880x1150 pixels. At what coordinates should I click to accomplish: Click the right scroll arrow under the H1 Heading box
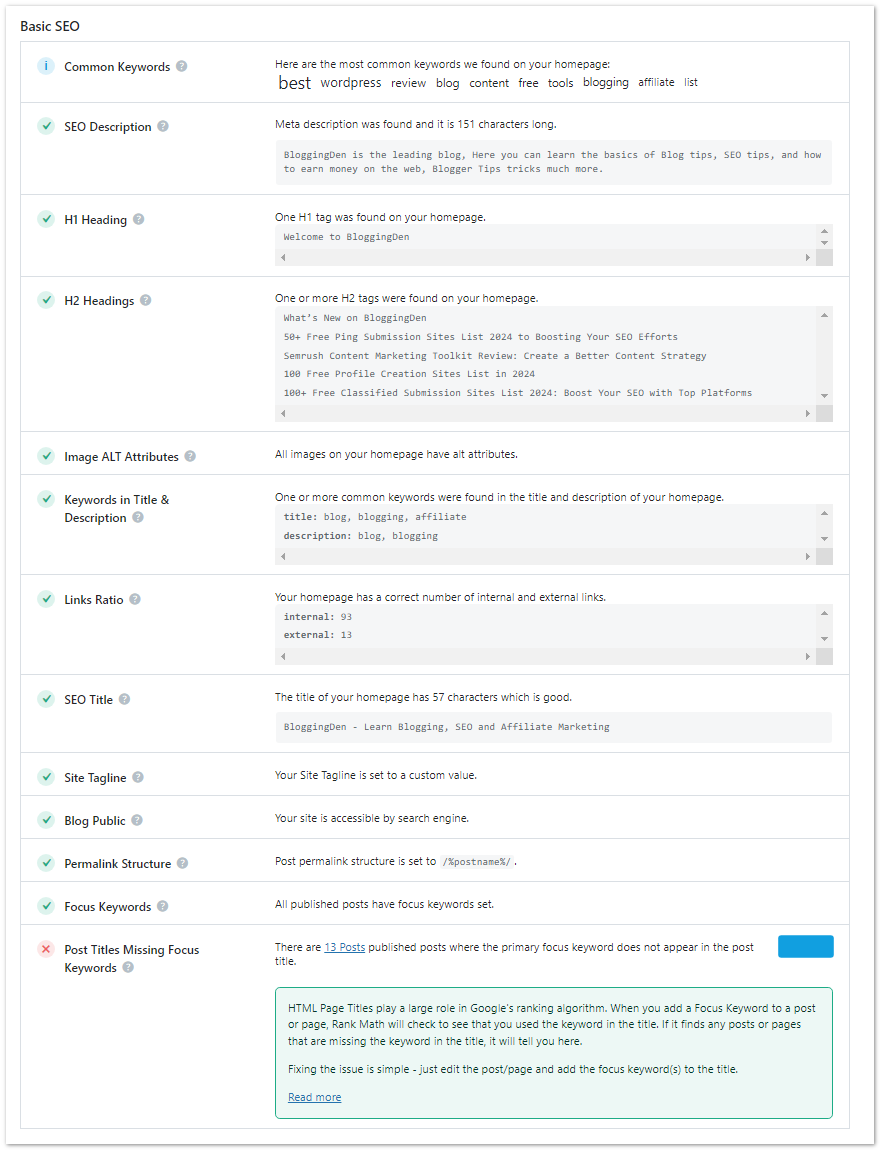(808, 257)
